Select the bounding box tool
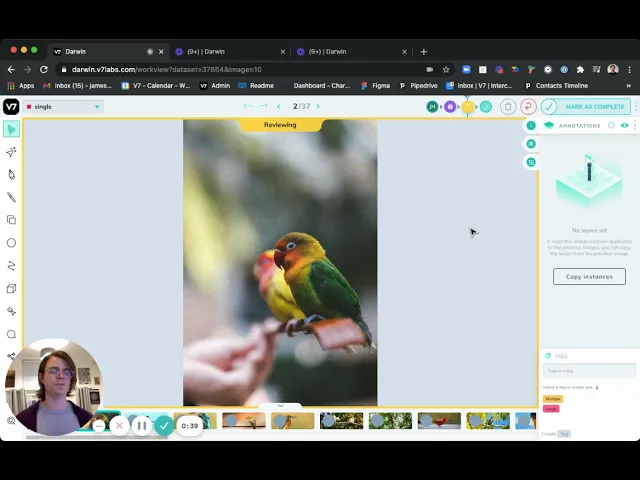Image resolution: width=640 pixels, height=480 pixels. coord(11,220)
